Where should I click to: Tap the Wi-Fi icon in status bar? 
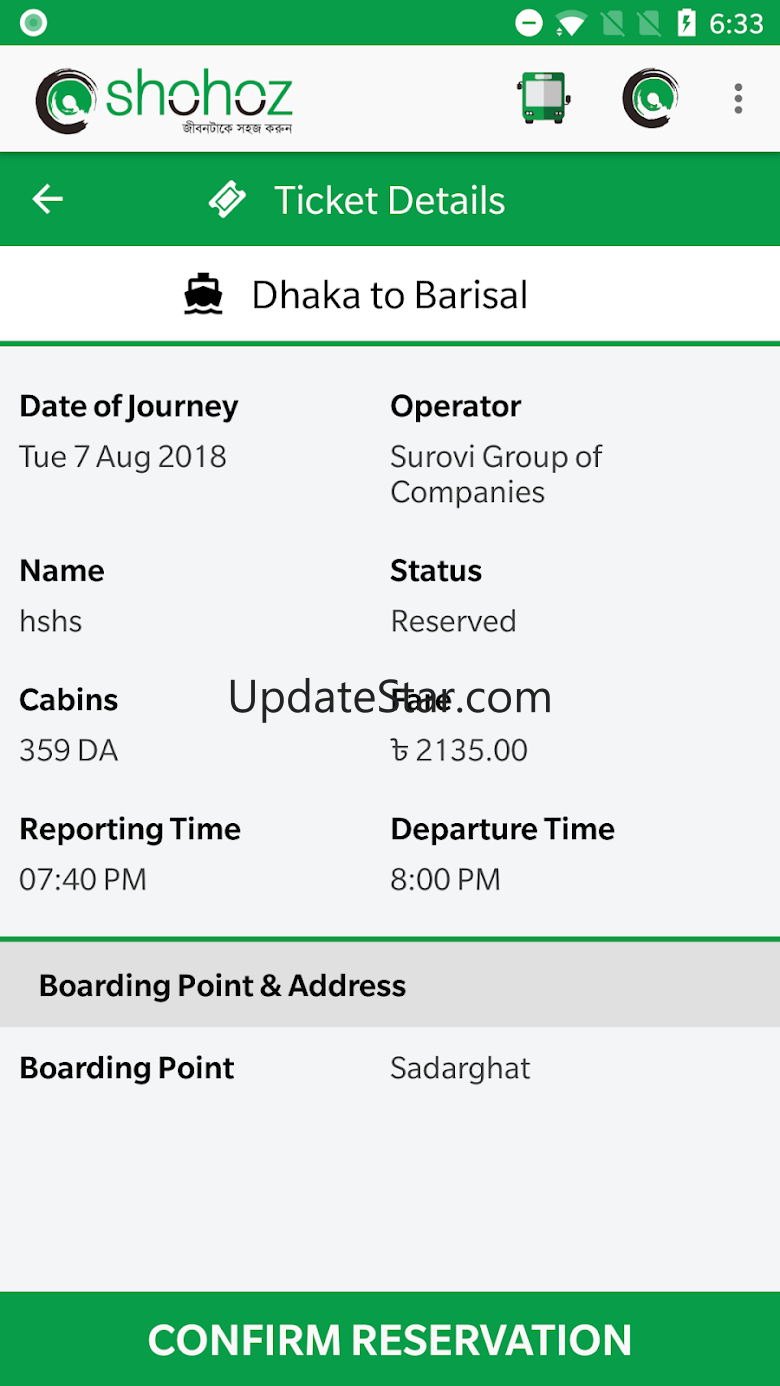click(x=570, y=23)
